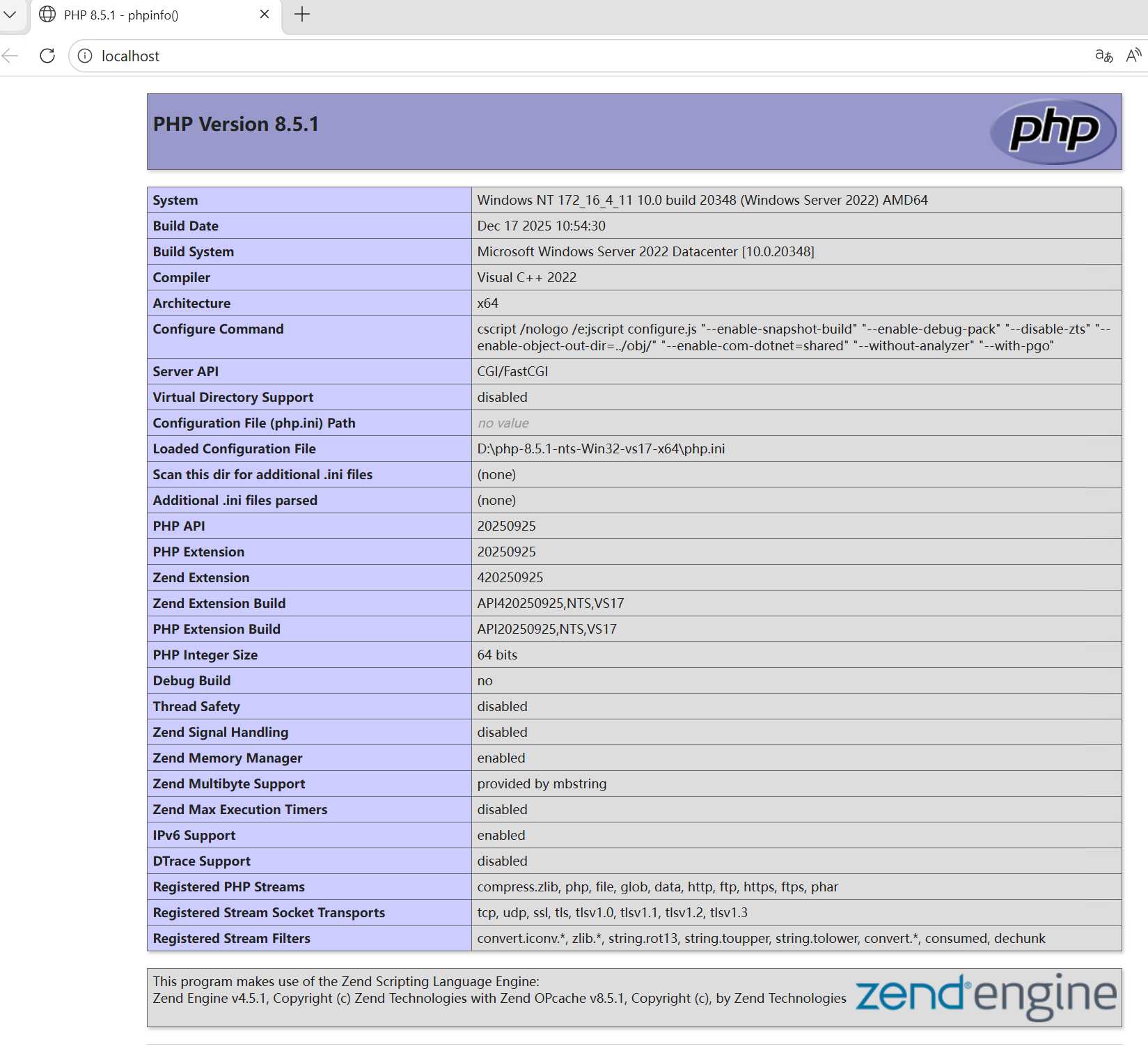Click Zend Multibyte Support label
1148x1046 pixels.
coord(229,784)
